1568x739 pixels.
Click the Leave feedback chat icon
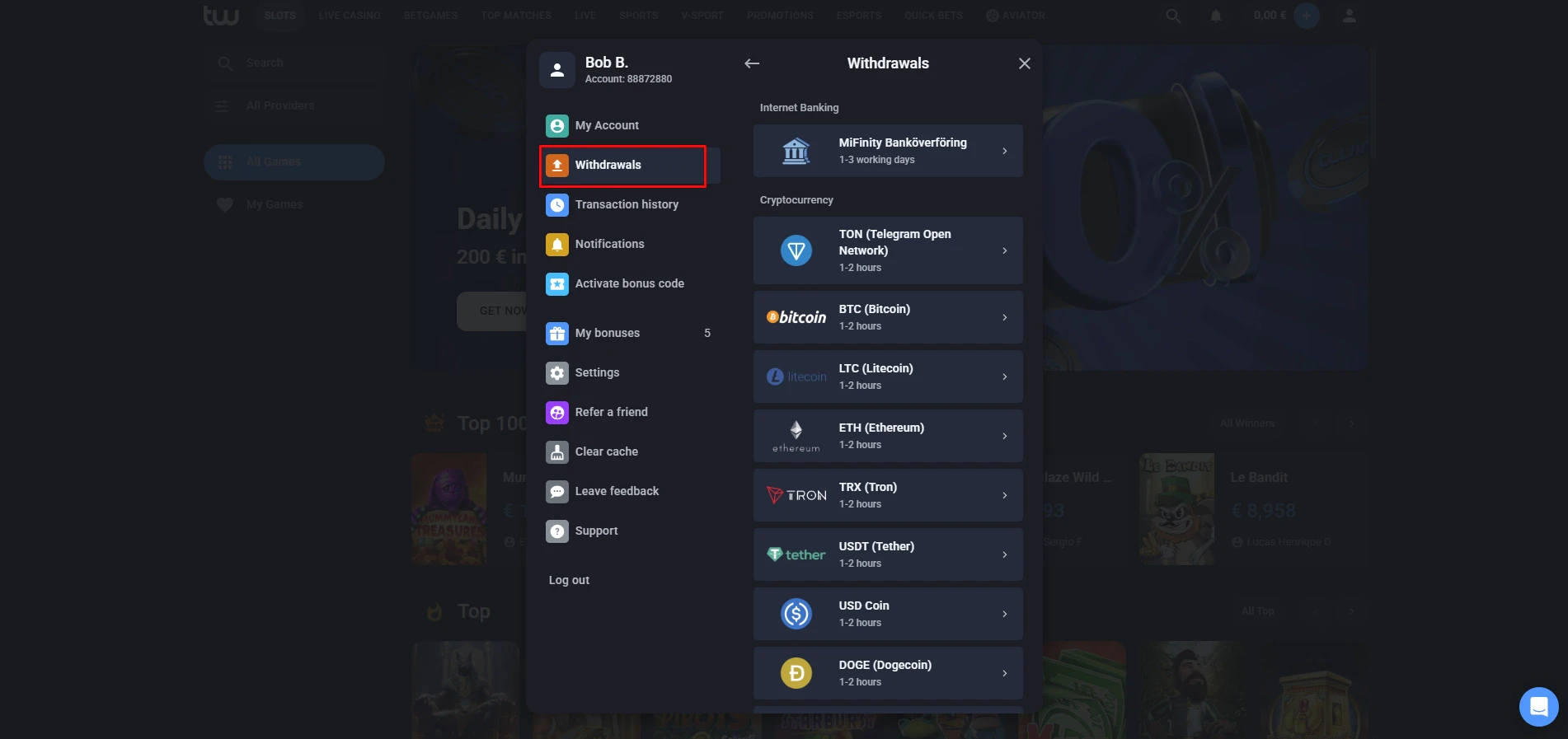click(557, 492)
